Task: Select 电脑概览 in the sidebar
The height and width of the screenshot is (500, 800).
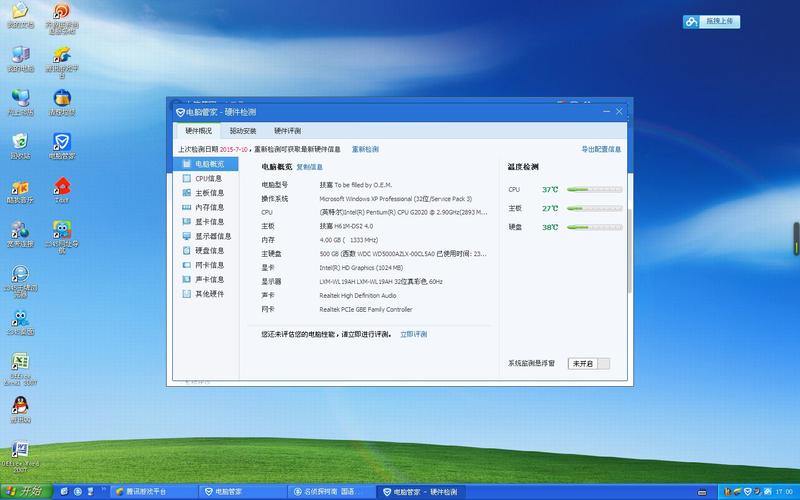Action: [x=205, y=164]
